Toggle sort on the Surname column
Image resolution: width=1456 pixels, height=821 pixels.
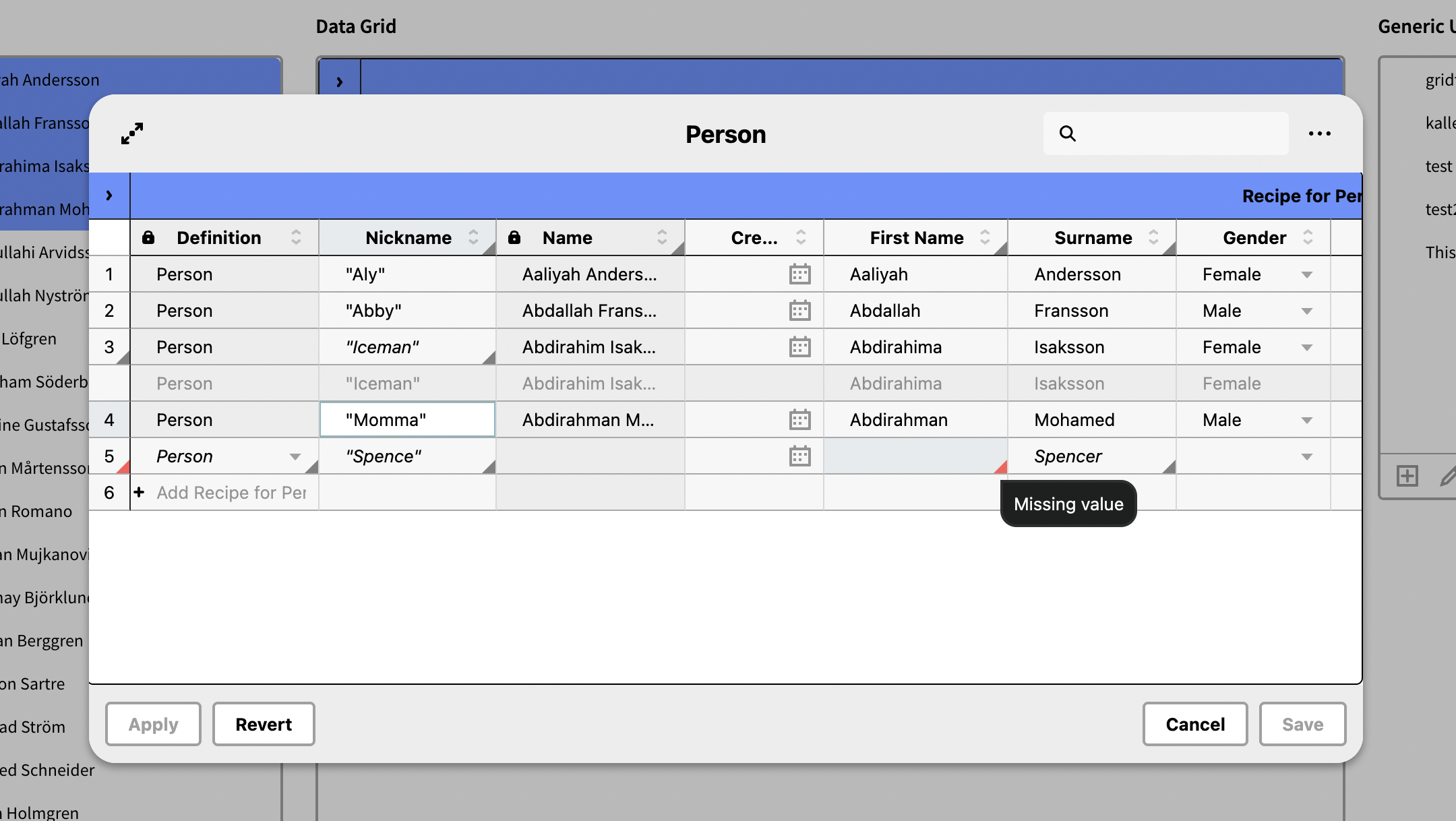click(1153, 237)
